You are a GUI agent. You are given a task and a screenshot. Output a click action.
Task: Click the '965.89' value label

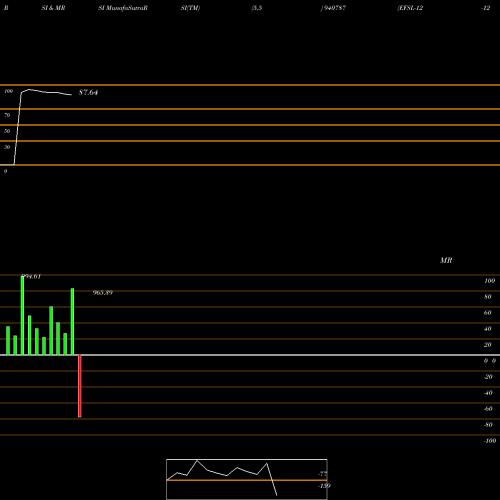point(103,293)
